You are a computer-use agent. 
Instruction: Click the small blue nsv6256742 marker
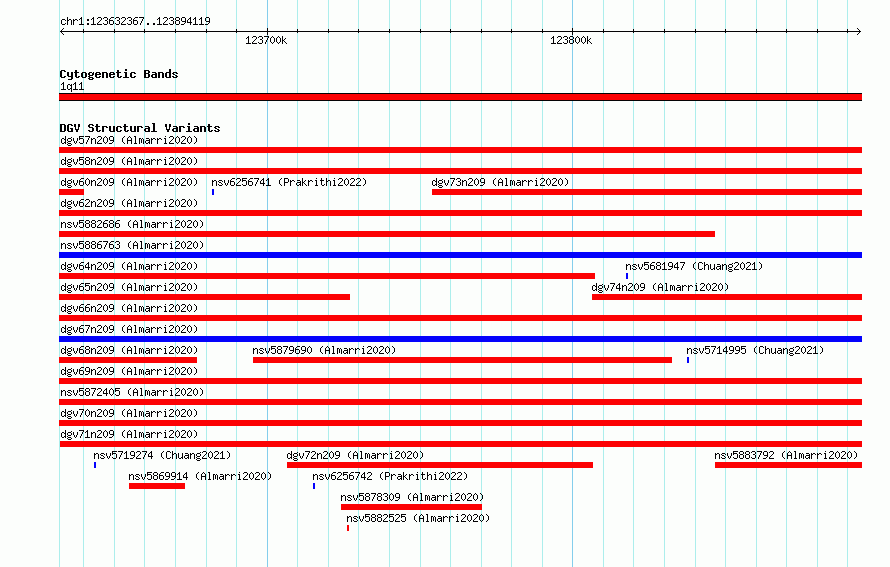click(314, 486)
